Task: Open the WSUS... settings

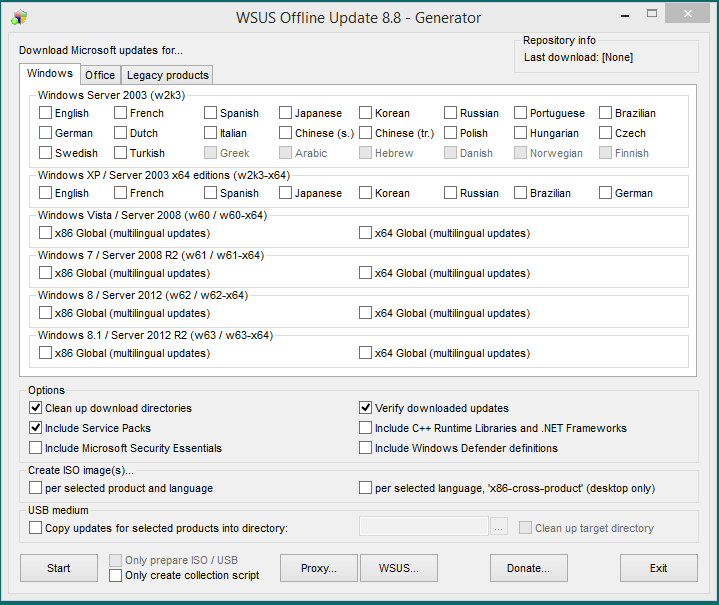Action: 399,568
